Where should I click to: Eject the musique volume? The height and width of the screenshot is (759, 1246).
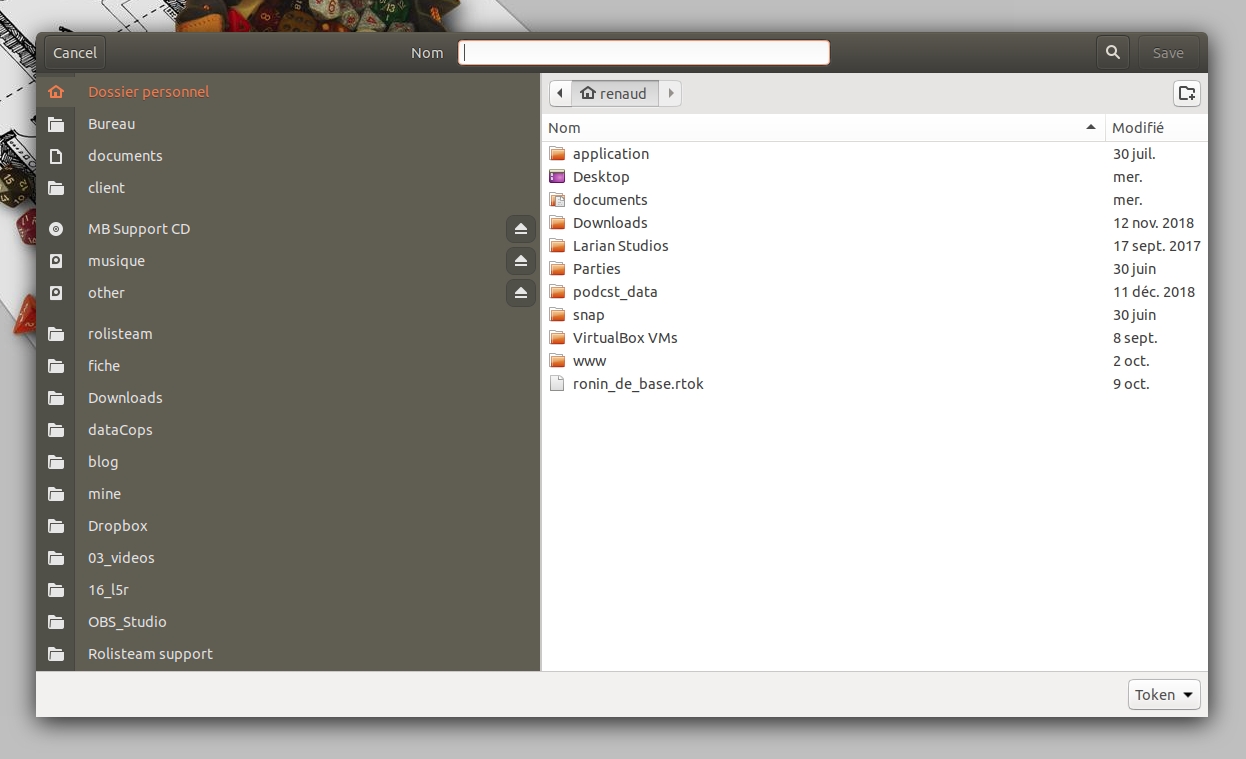[520, 261]
